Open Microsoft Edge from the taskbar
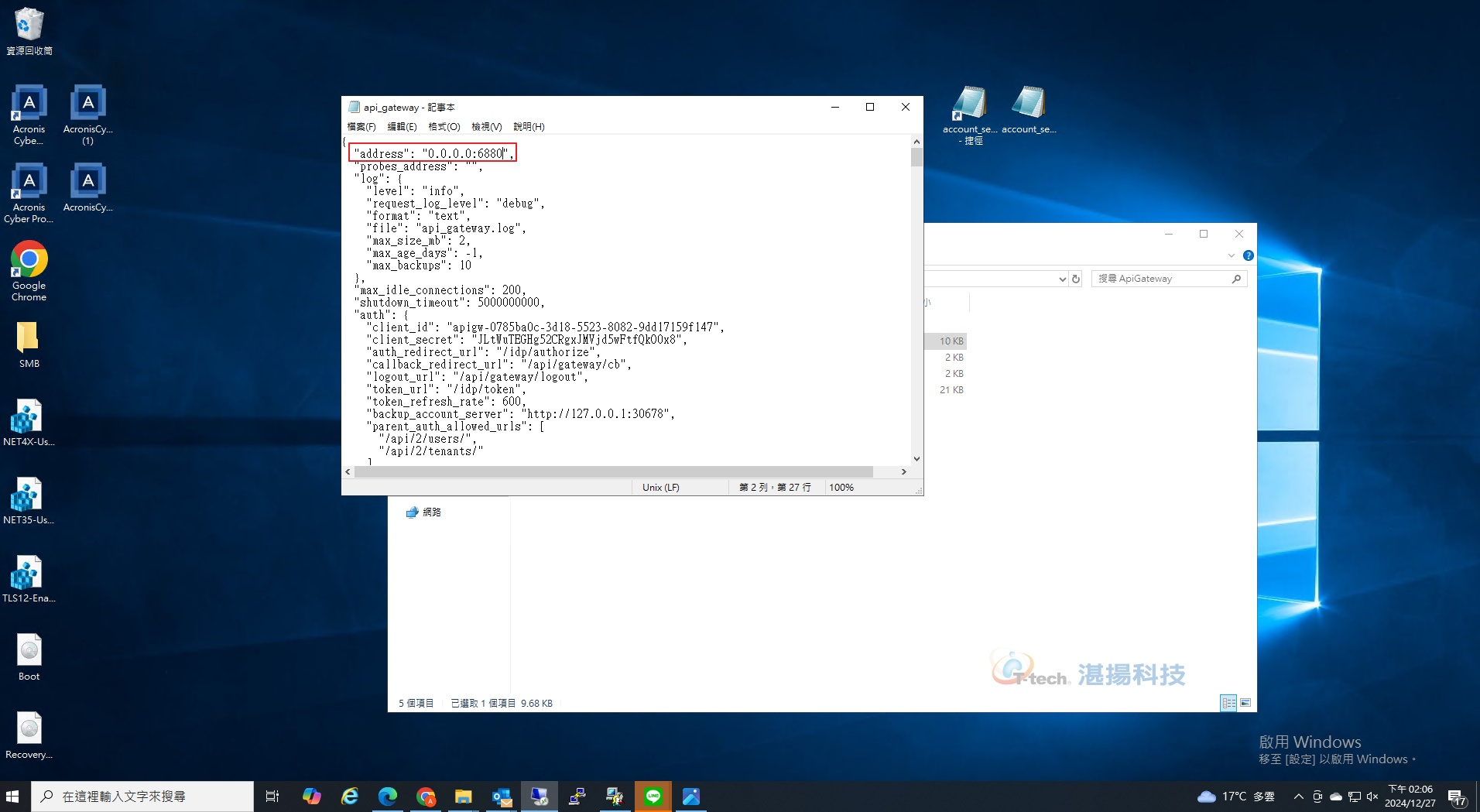Screen dimensions: 1480x812 388,796
